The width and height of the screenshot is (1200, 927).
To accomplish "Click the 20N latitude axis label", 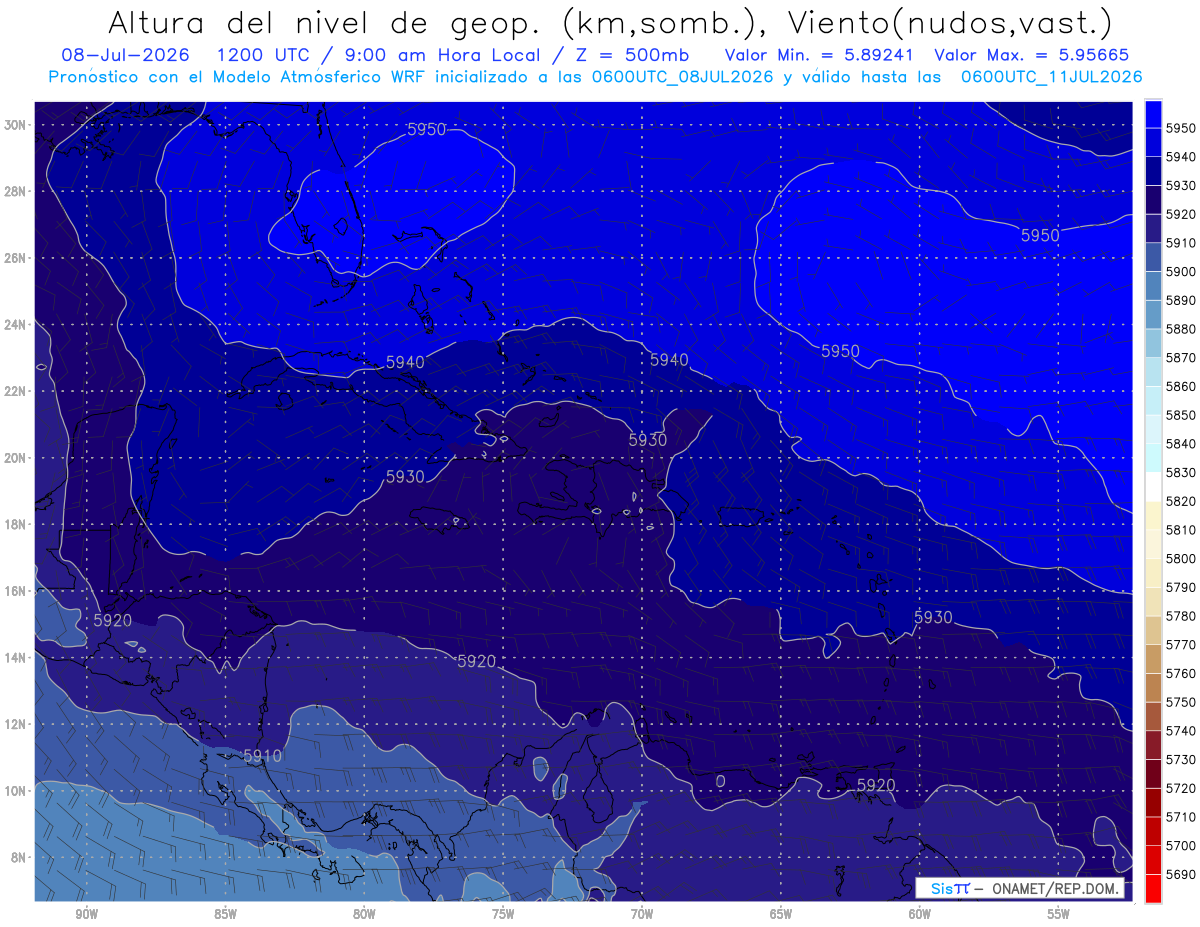I will [x=14, y=458].
